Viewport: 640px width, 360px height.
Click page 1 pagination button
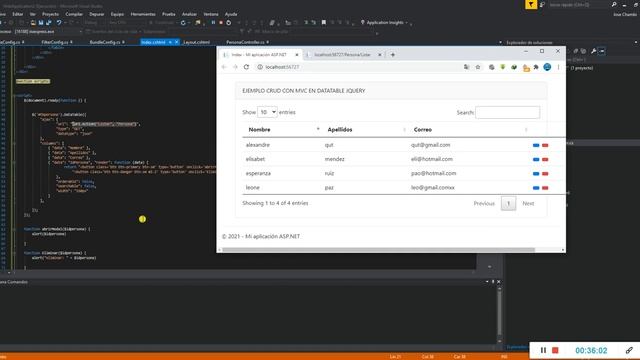pyautogui.click(x=508, y=203)
